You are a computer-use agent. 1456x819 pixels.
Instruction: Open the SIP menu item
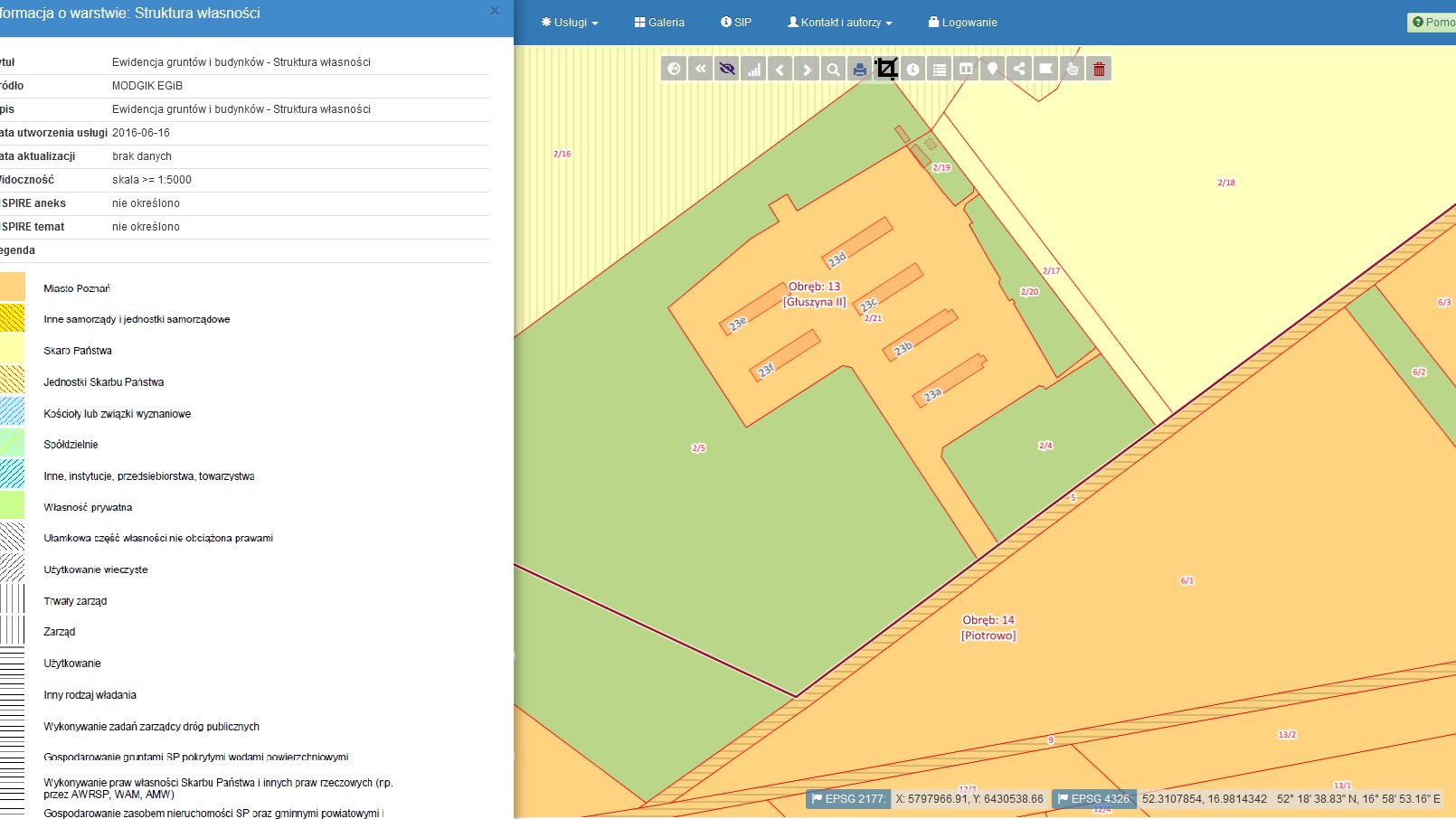(x=736, y=23)
